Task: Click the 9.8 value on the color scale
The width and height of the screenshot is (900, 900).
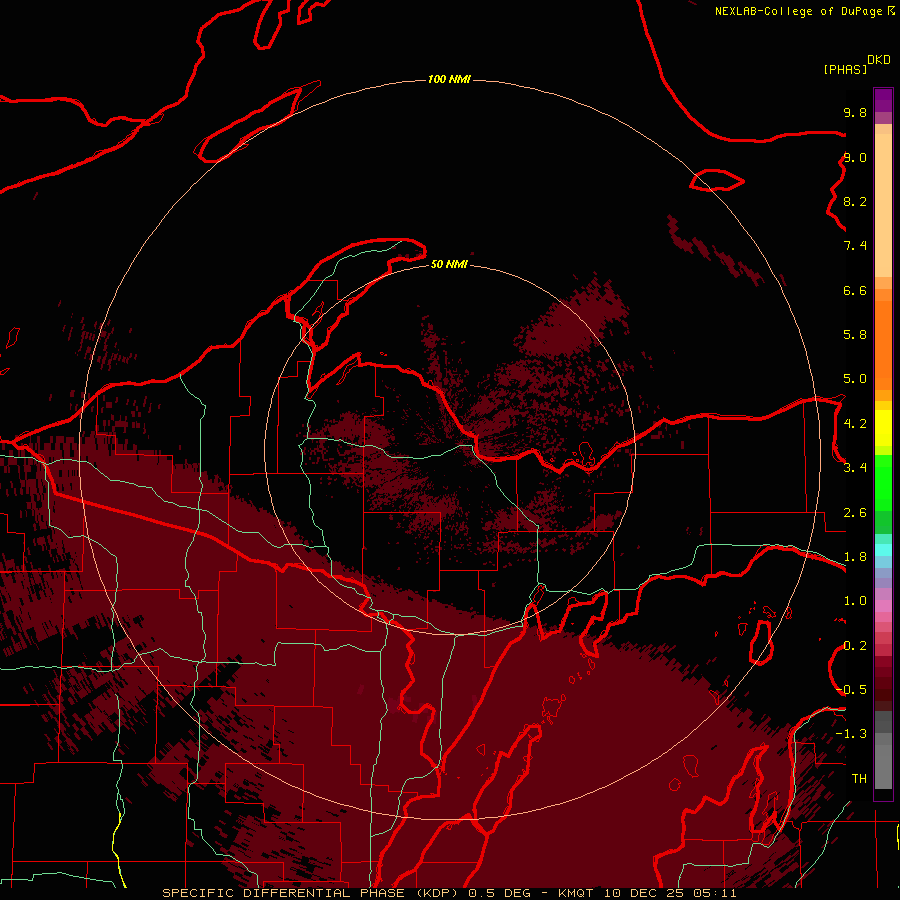Action: (x=855, y=112)
